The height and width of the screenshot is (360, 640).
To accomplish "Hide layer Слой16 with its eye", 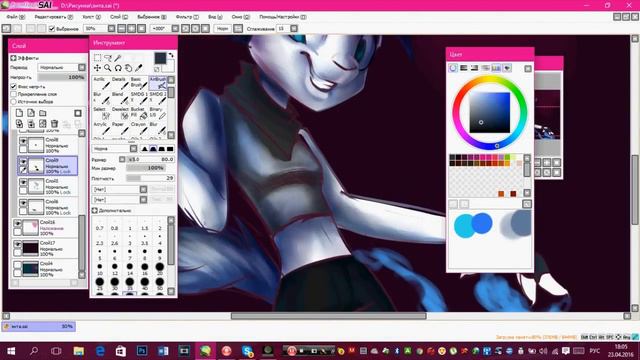I will (18, 224).
